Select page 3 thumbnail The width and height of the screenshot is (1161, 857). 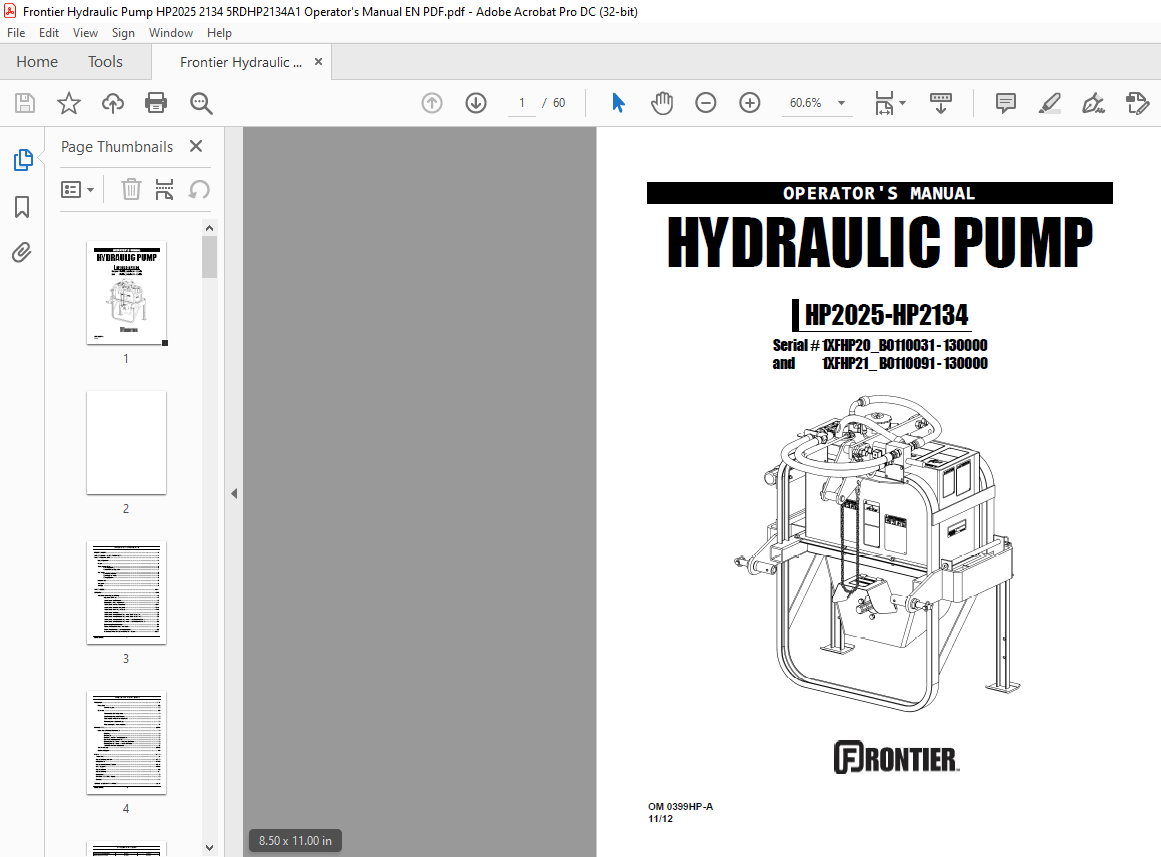127,593
